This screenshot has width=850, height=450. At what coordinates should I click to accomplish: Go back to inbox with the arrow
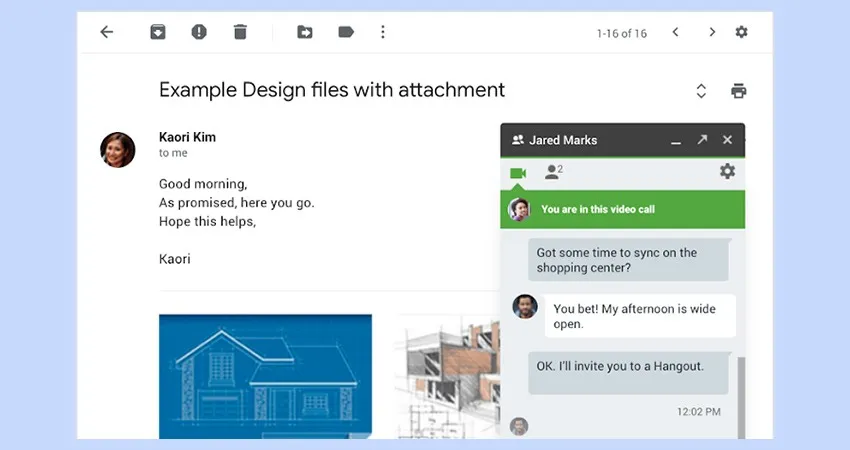107,32
